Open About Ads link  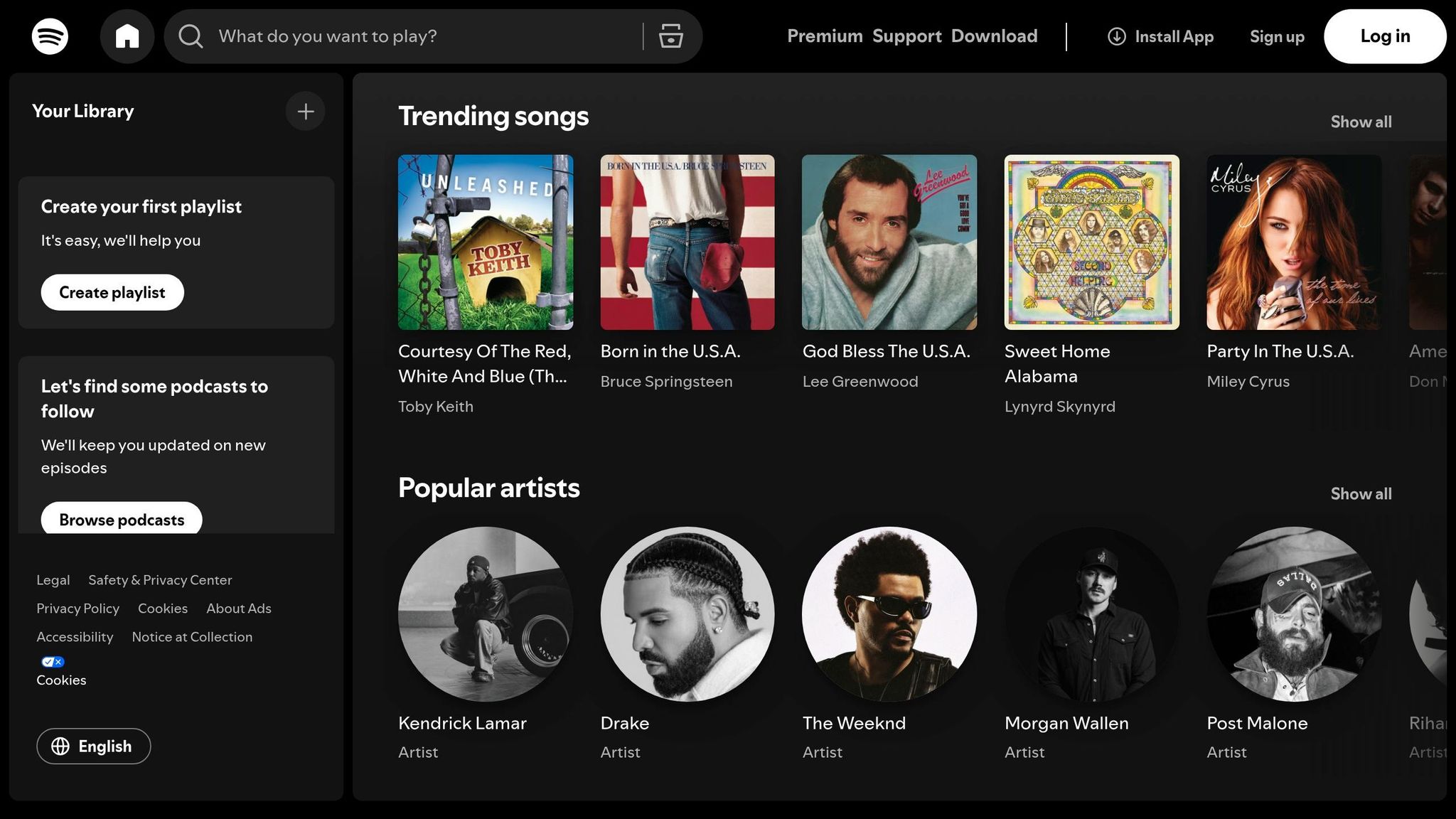pyautogui.click(x=239, y=609)
